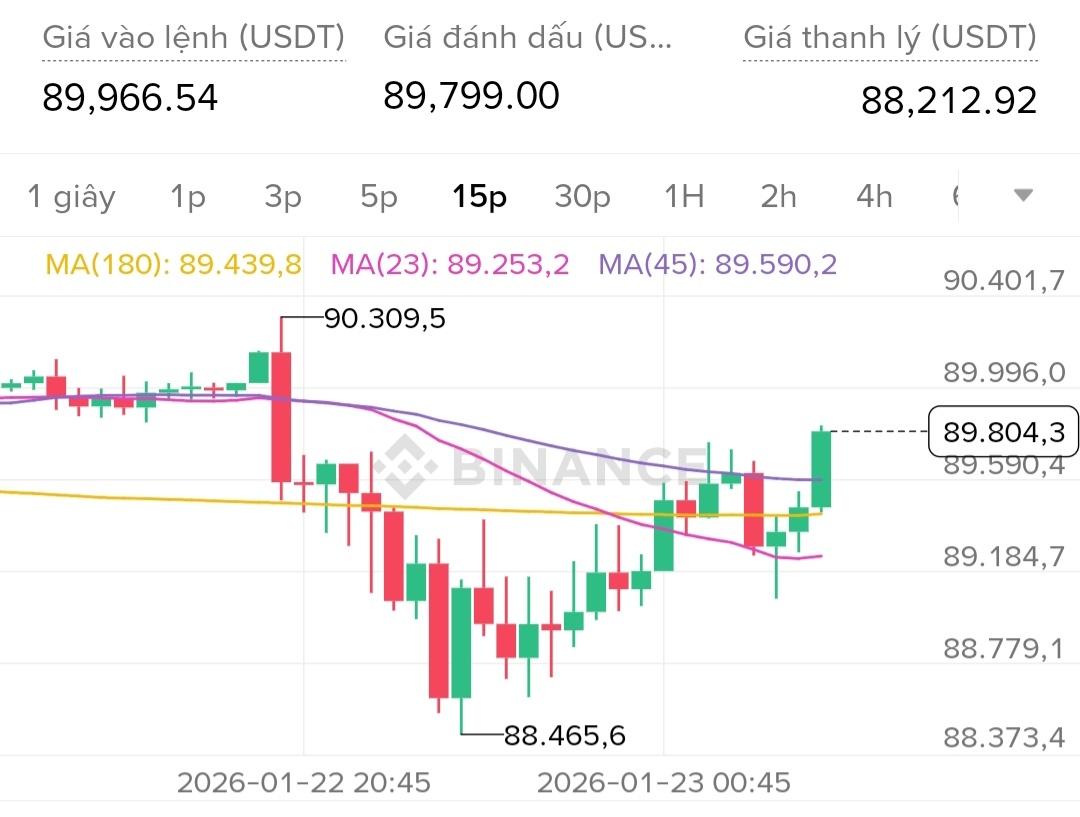Tap the Giá đánh dấu label
1080x817 pixels.
click(x=528, y=38)
